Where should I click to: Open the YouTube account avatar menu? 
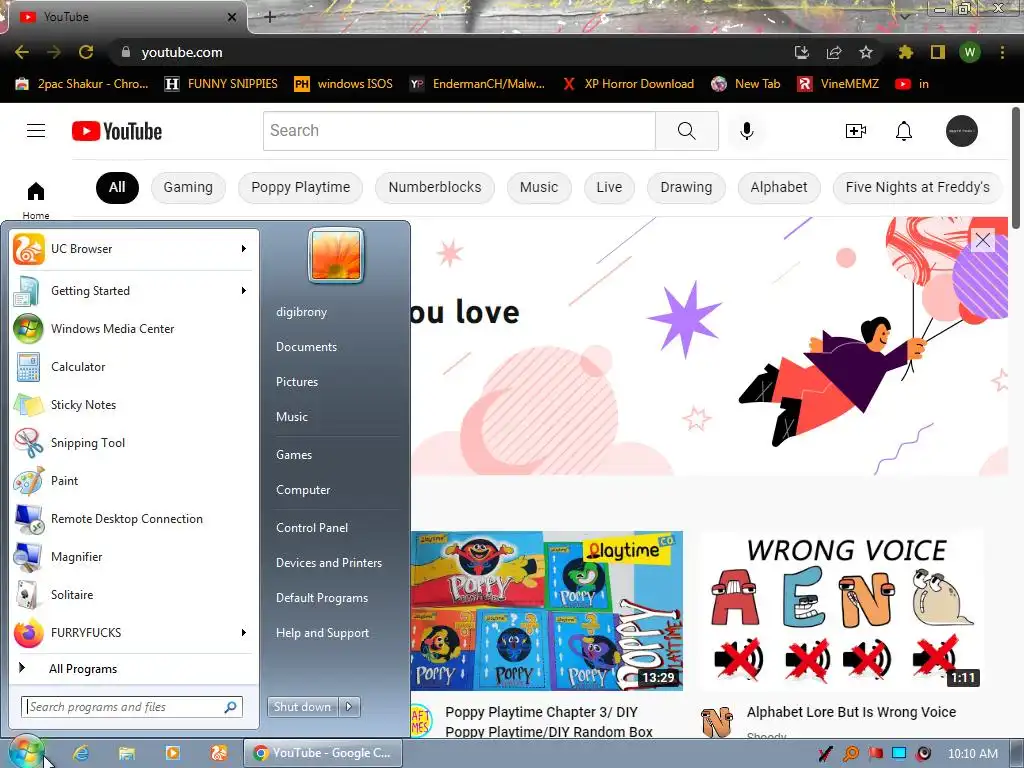tap(962, 131)
